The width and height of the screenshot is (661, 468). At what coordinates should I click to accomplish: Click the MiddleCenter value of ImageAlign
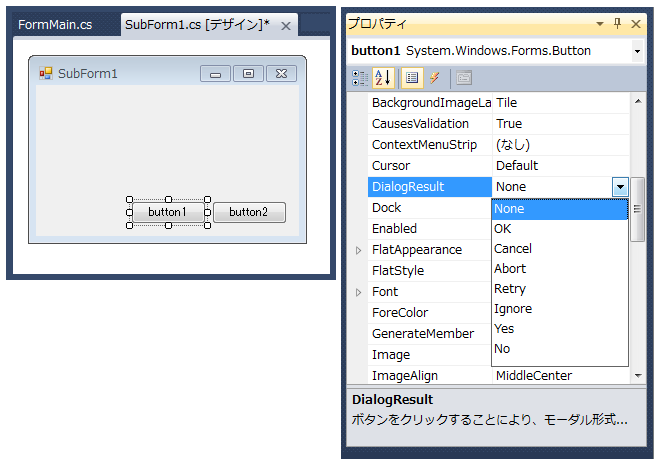561,376
